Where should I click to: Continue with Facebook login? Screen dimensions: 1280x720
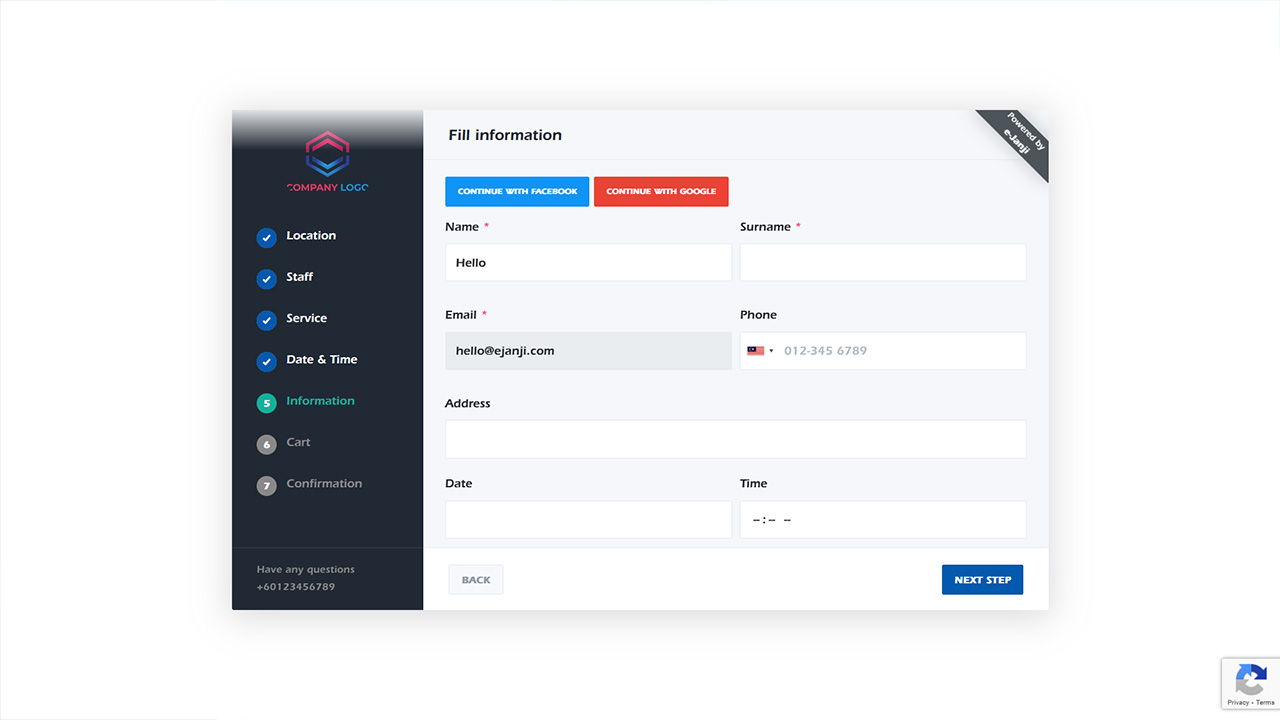(517, 191)
